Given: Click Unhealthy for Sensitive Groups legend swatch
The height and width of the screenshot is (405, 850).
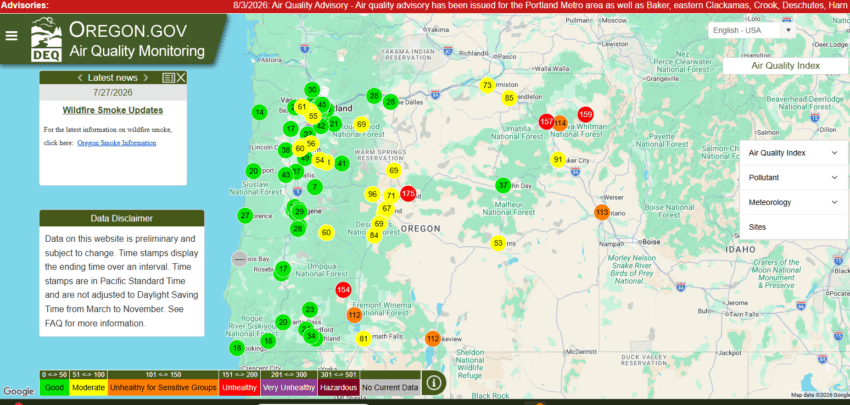Looking at the screenshot, I should [163, 387].
